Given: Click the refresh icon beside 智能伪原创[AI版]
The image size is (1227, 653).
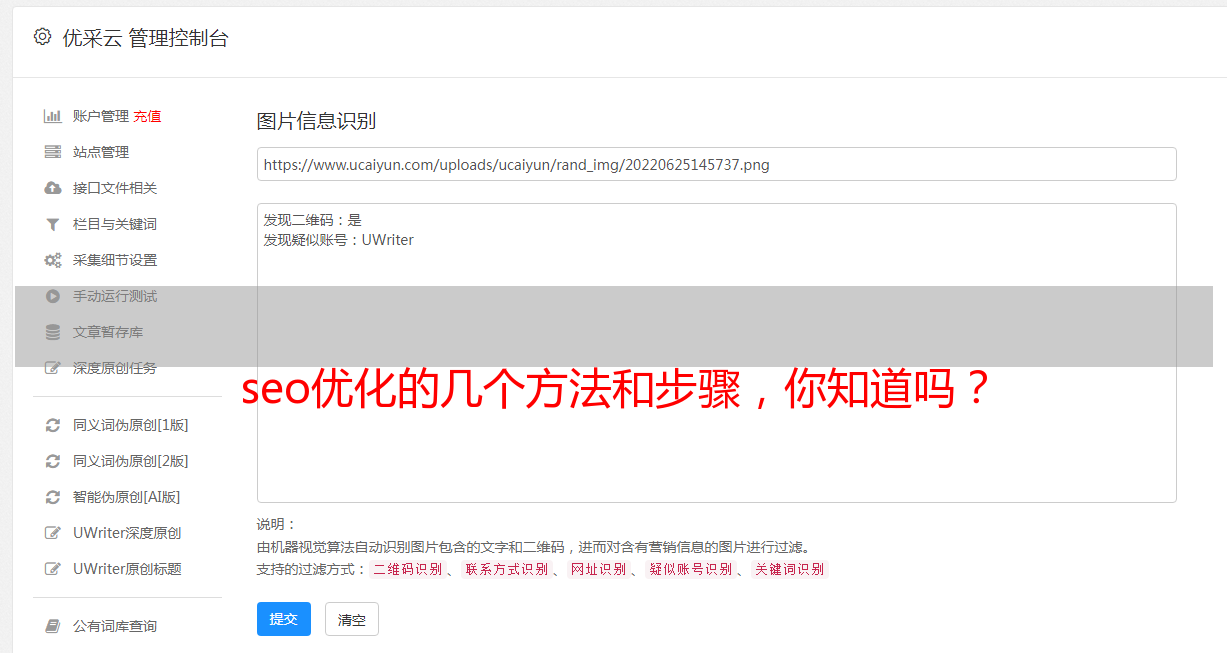Looking at the screenshot, I should point(53,497).
